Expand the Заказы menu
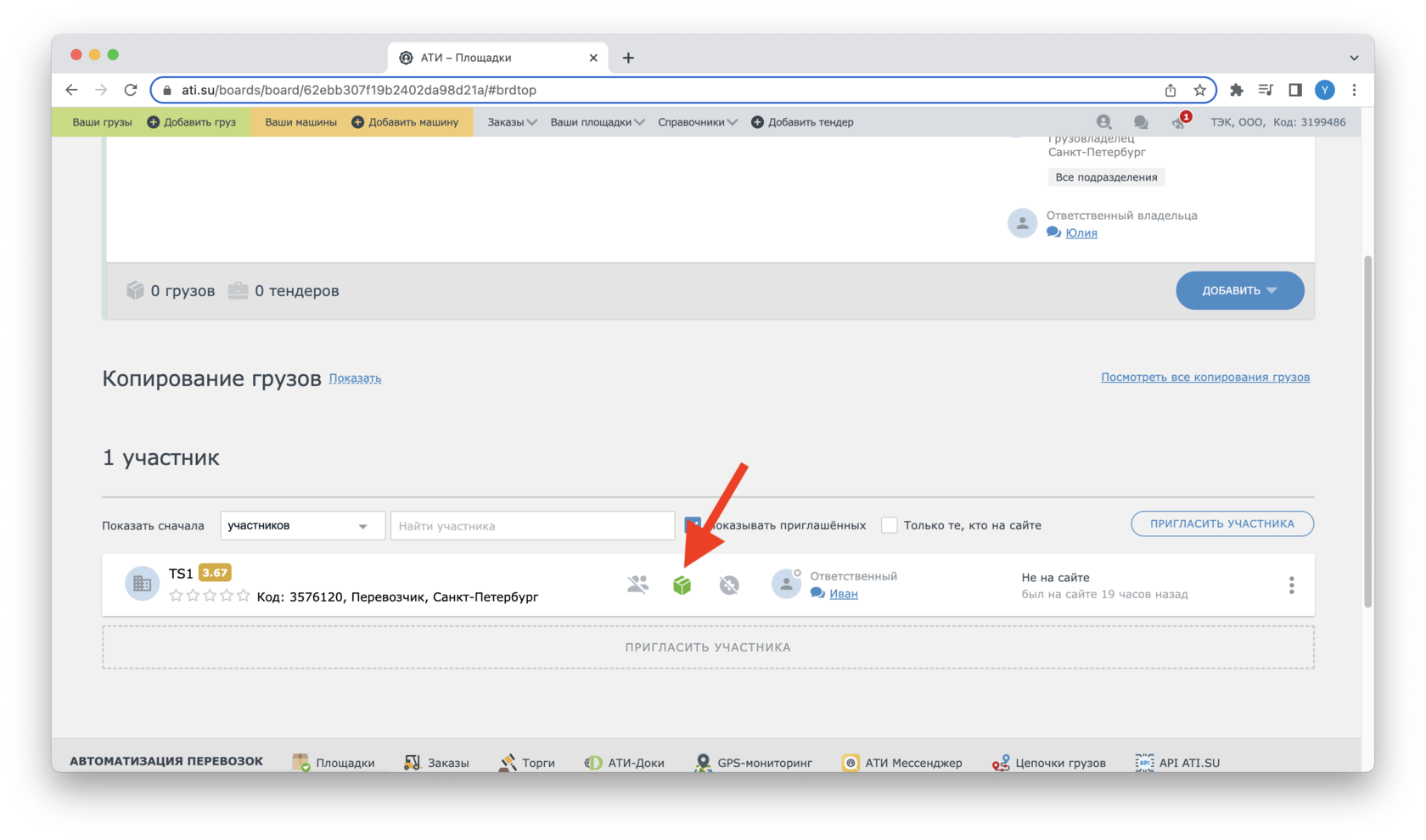 512,122
